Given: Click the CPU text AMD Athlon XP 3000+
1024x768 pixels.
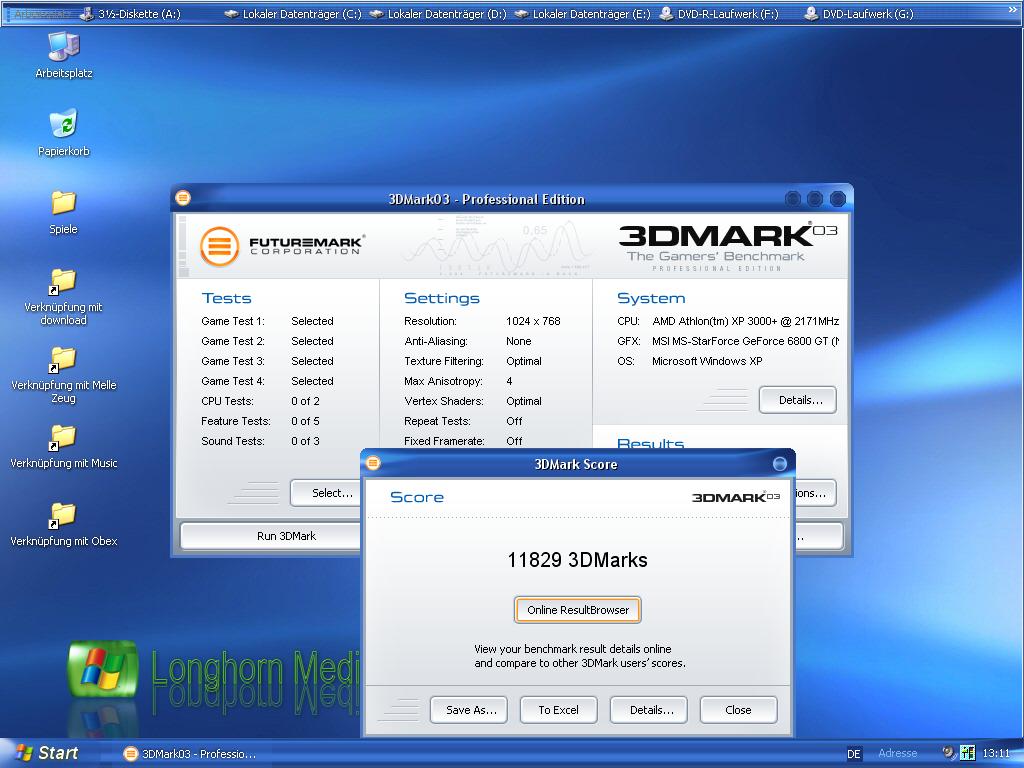Looking at the screenshot, I should point(745,321).
